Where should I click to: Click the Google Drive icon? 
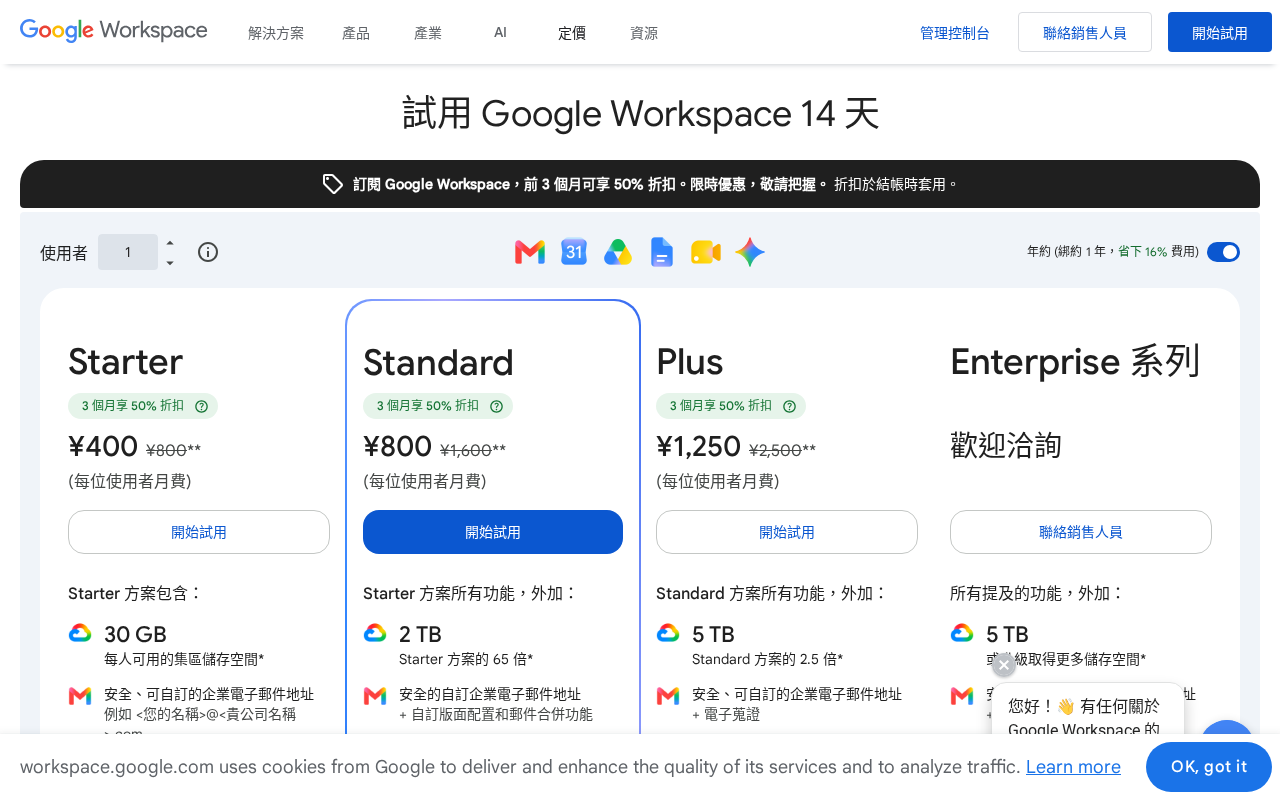coord(618,252)
